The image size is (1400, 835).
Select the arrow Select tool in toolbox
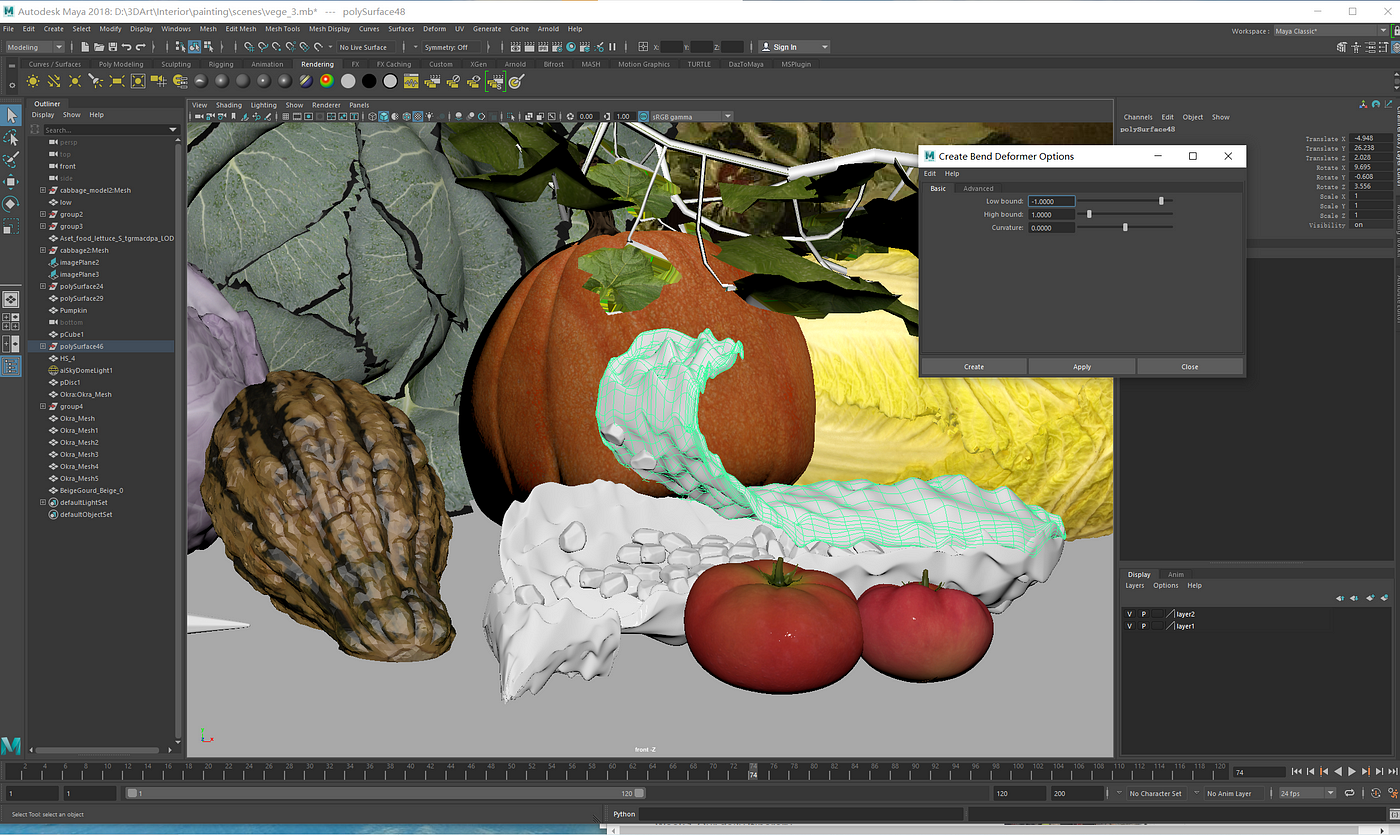(11, 115)
